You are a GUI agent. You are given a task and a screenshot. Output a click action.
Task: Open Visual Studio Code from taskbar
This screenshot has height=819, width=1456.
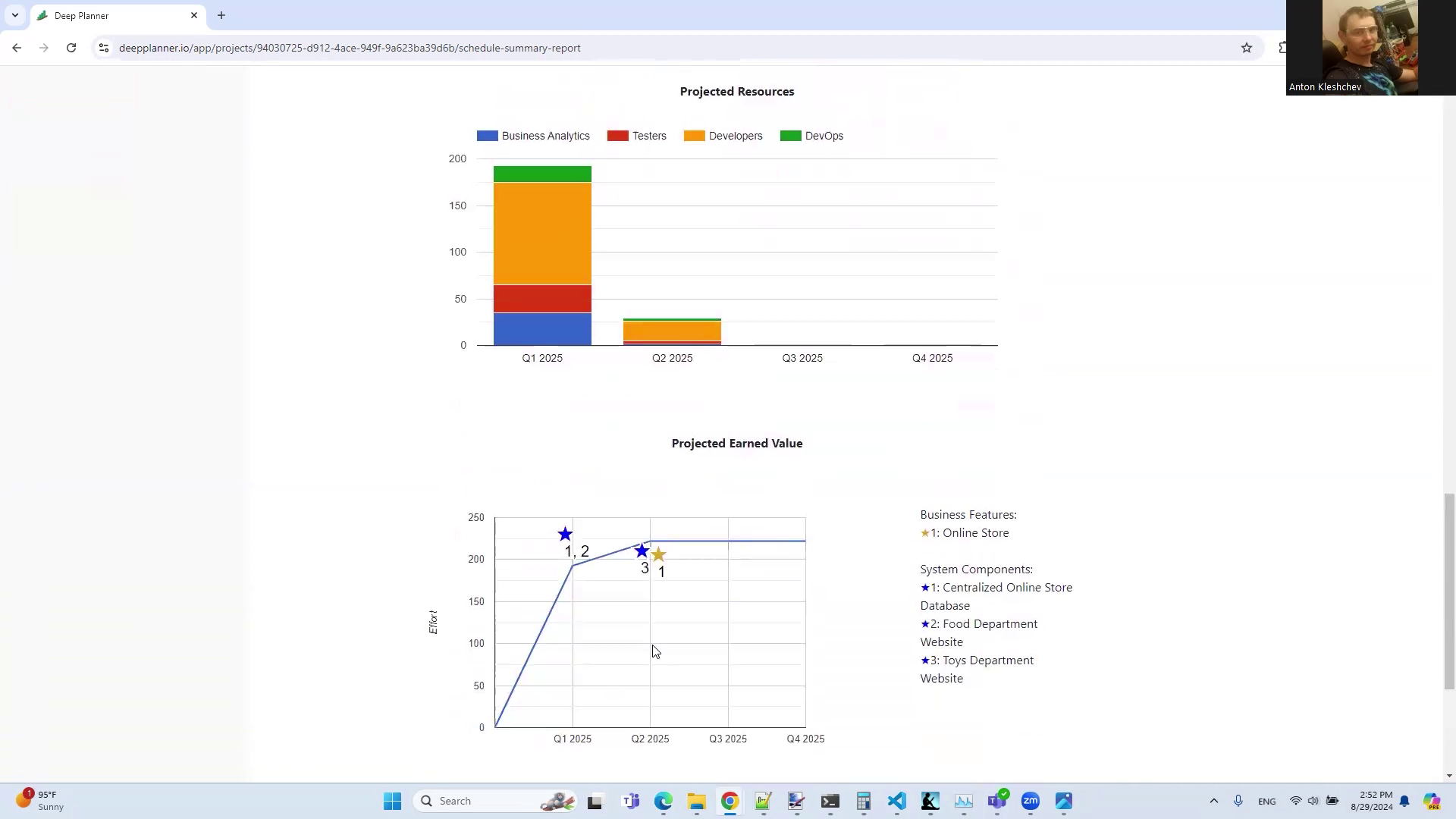pos(897,801)
